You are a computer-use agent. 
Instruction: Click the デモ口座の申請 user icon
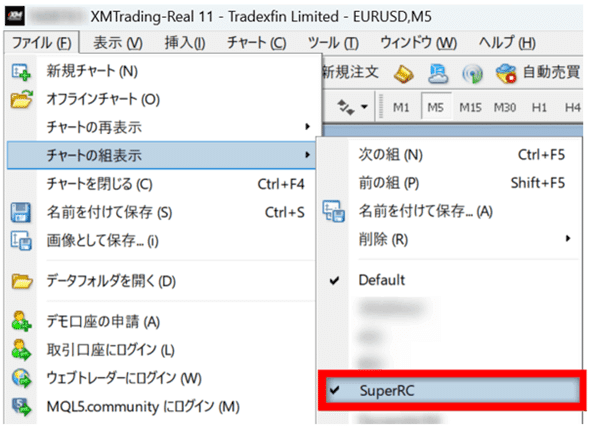click(21, 321)
